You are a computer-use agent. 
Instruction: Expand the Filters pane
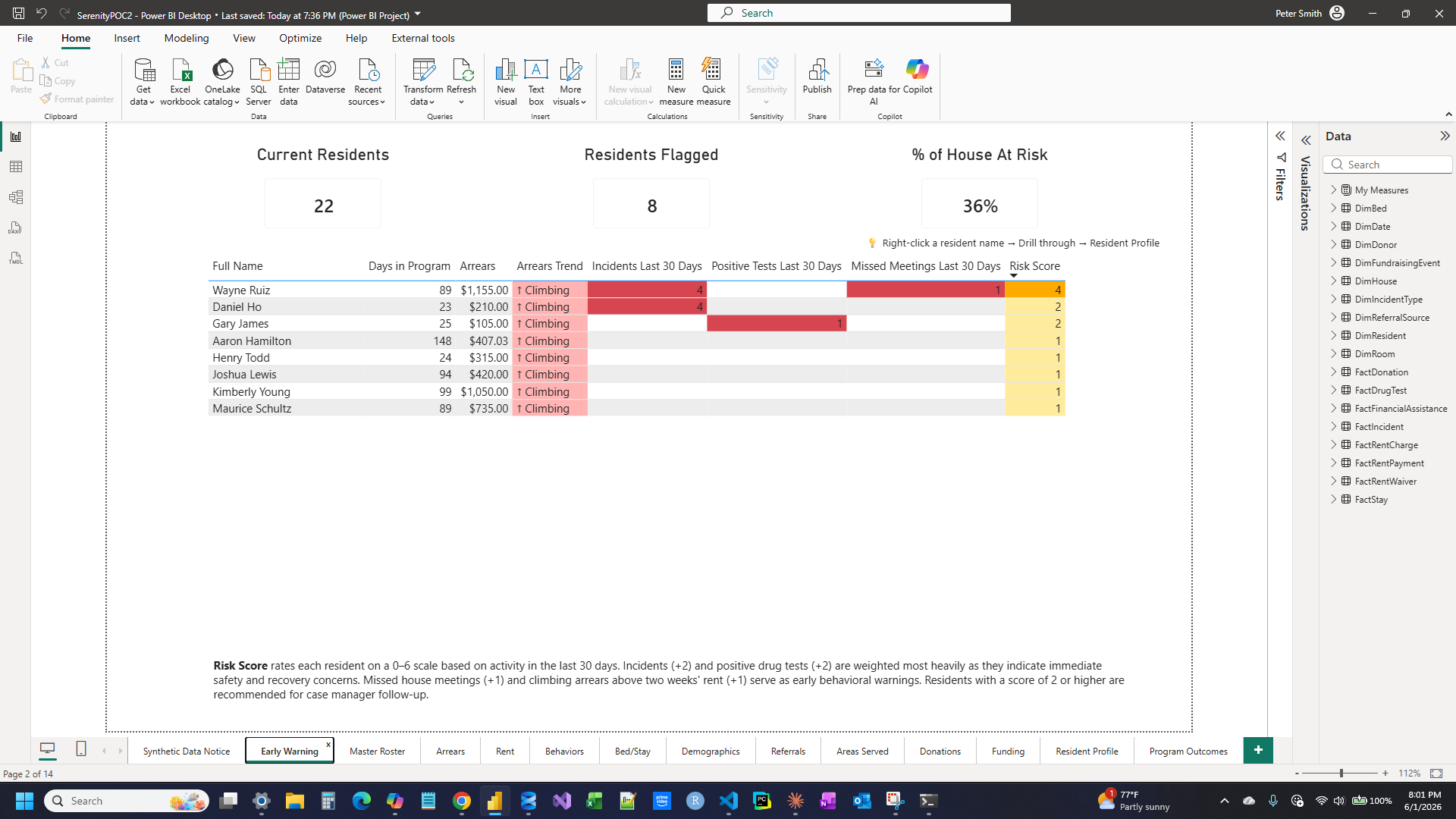(1280, 136)
